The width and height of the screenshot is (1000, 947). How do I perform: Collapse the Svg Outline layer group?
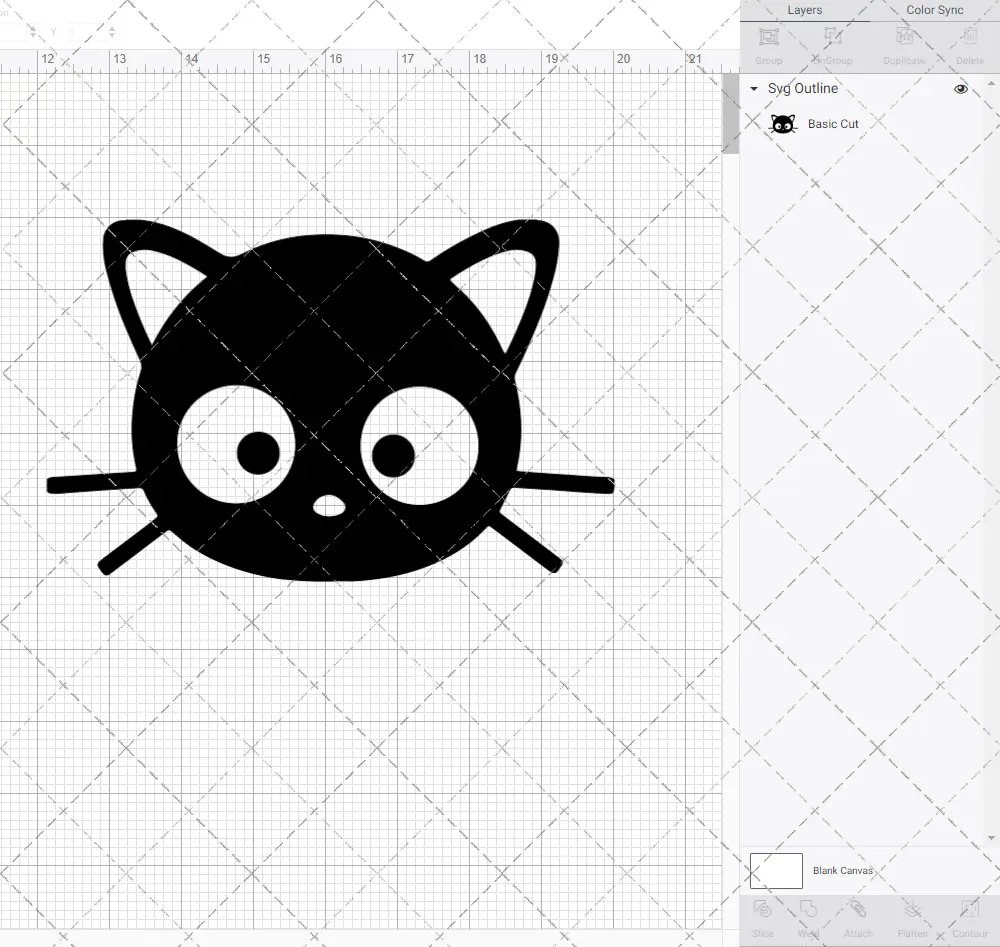pyautogui.click(x=753, y=88)
